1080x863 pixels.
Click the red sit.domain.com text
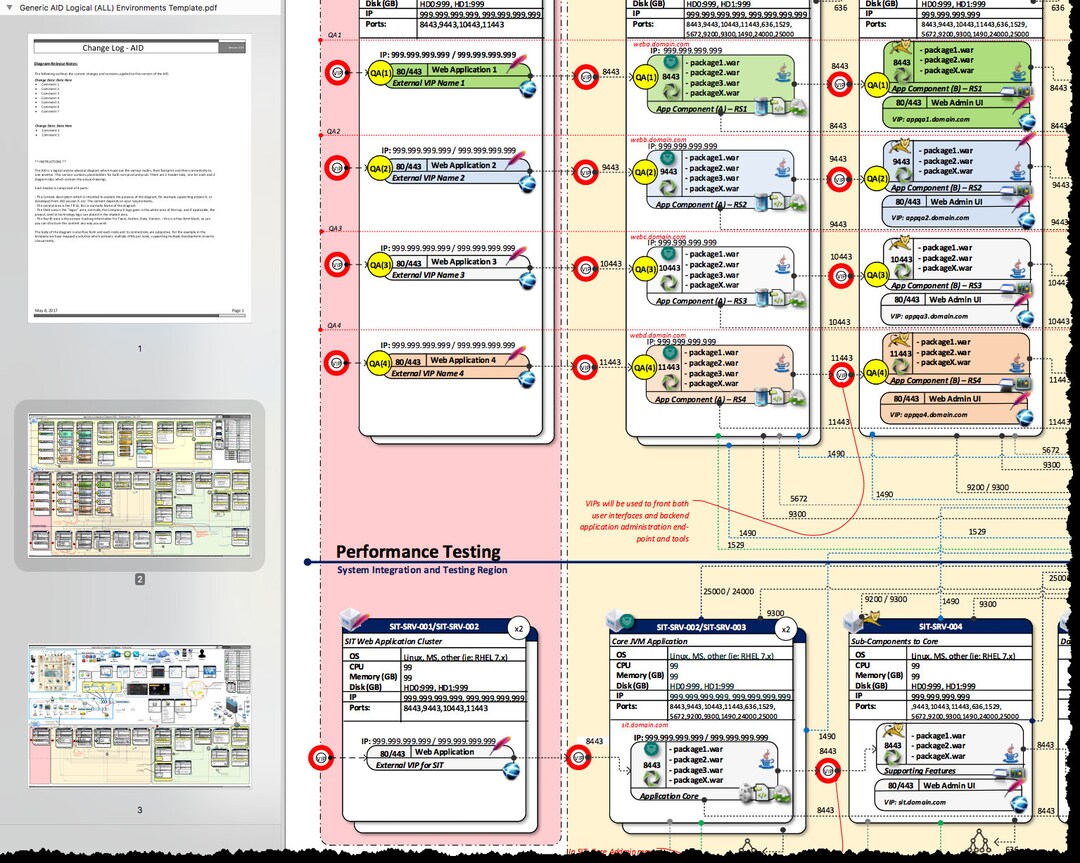click(x=645, y=725)
